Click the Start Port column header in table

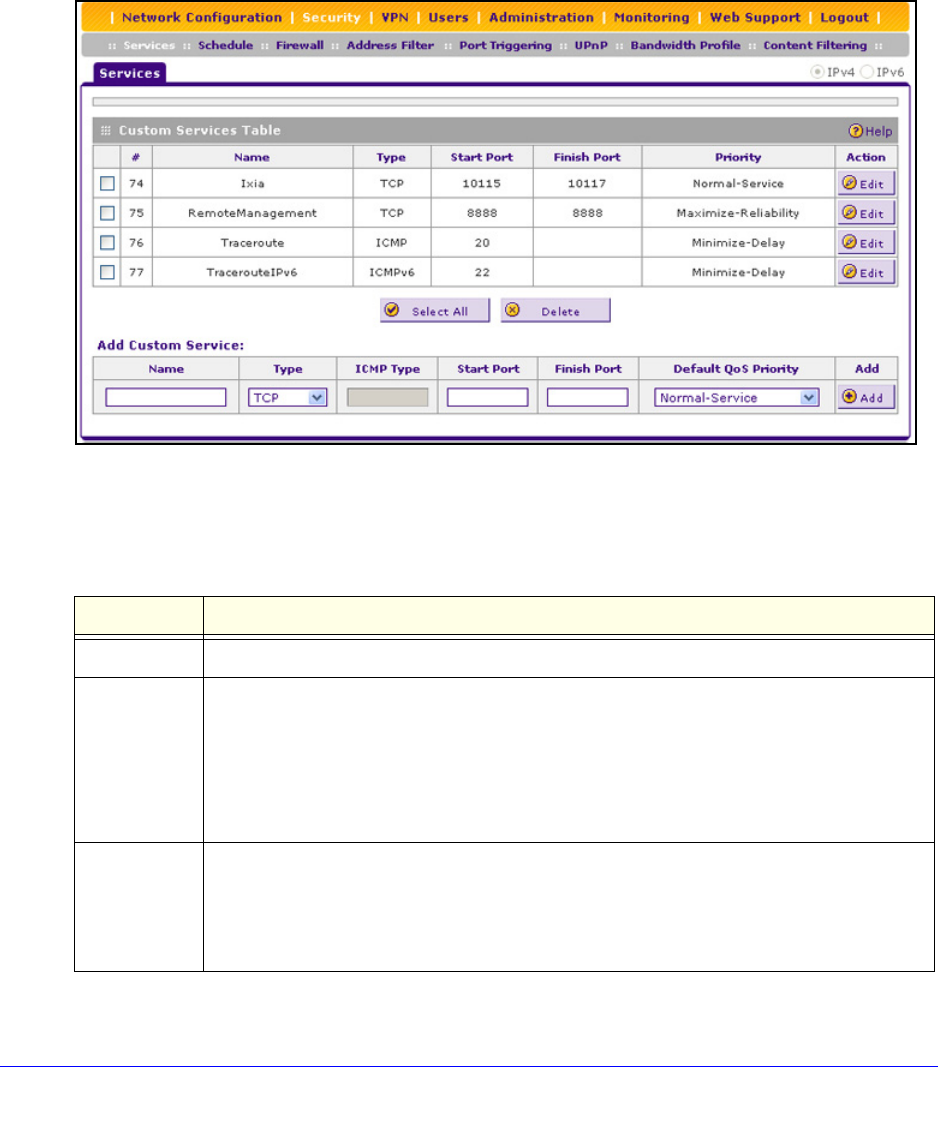click(482, 157)
